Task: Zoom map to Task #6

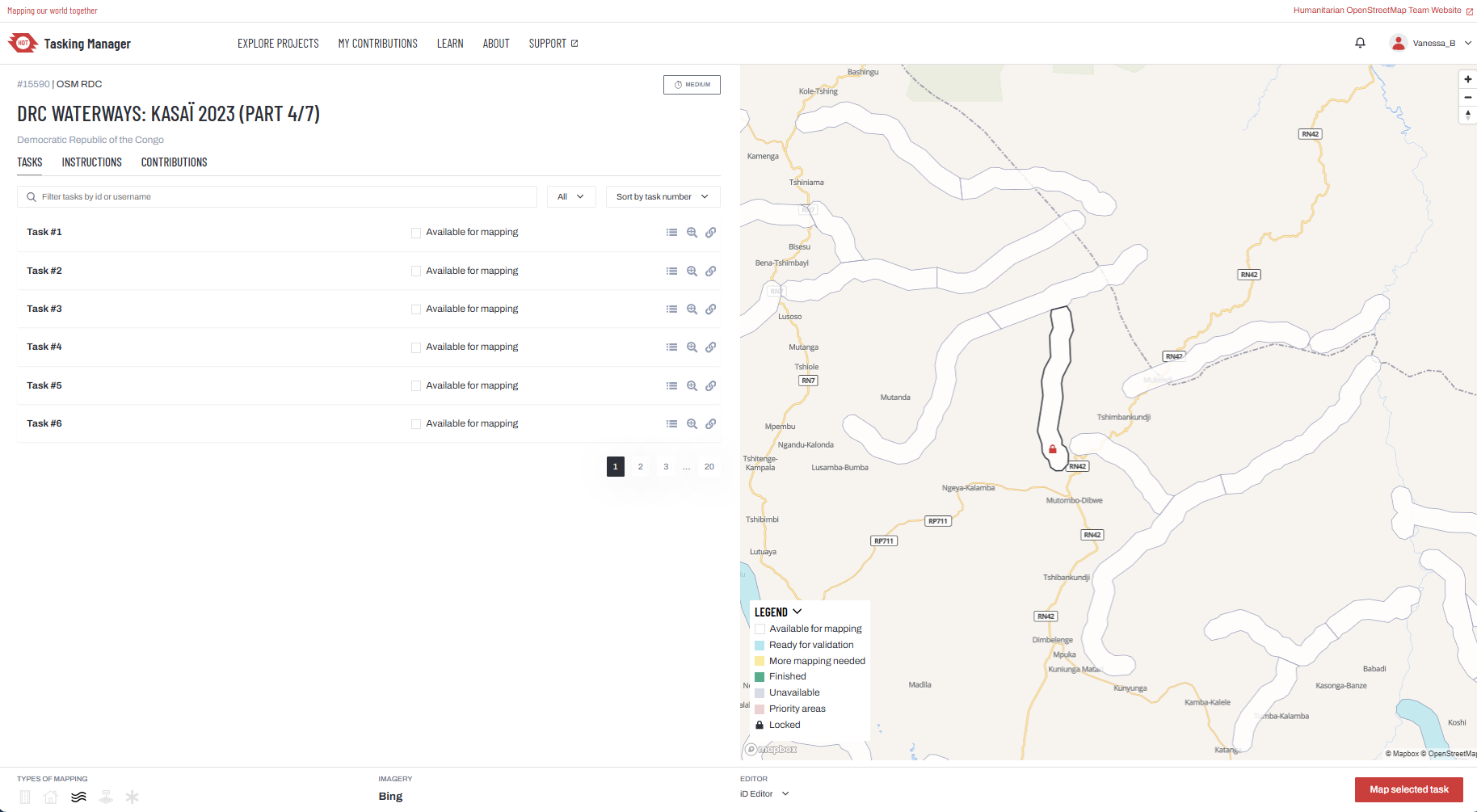Action: click(x=692, y=424)
